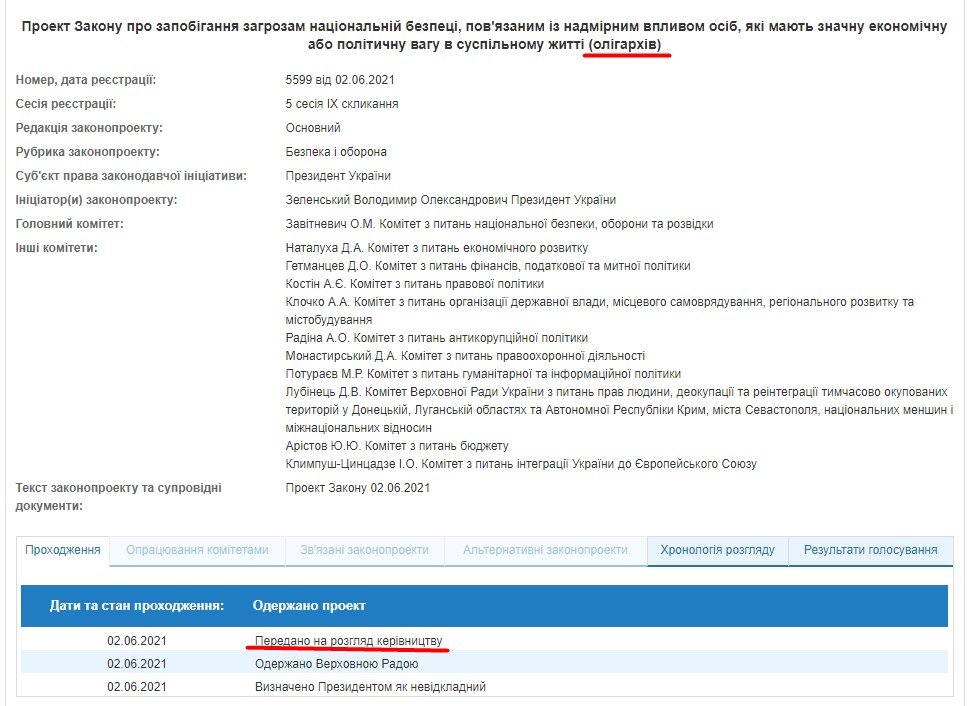View the "Альтернативні законопроекти" tab

point(545,550)
